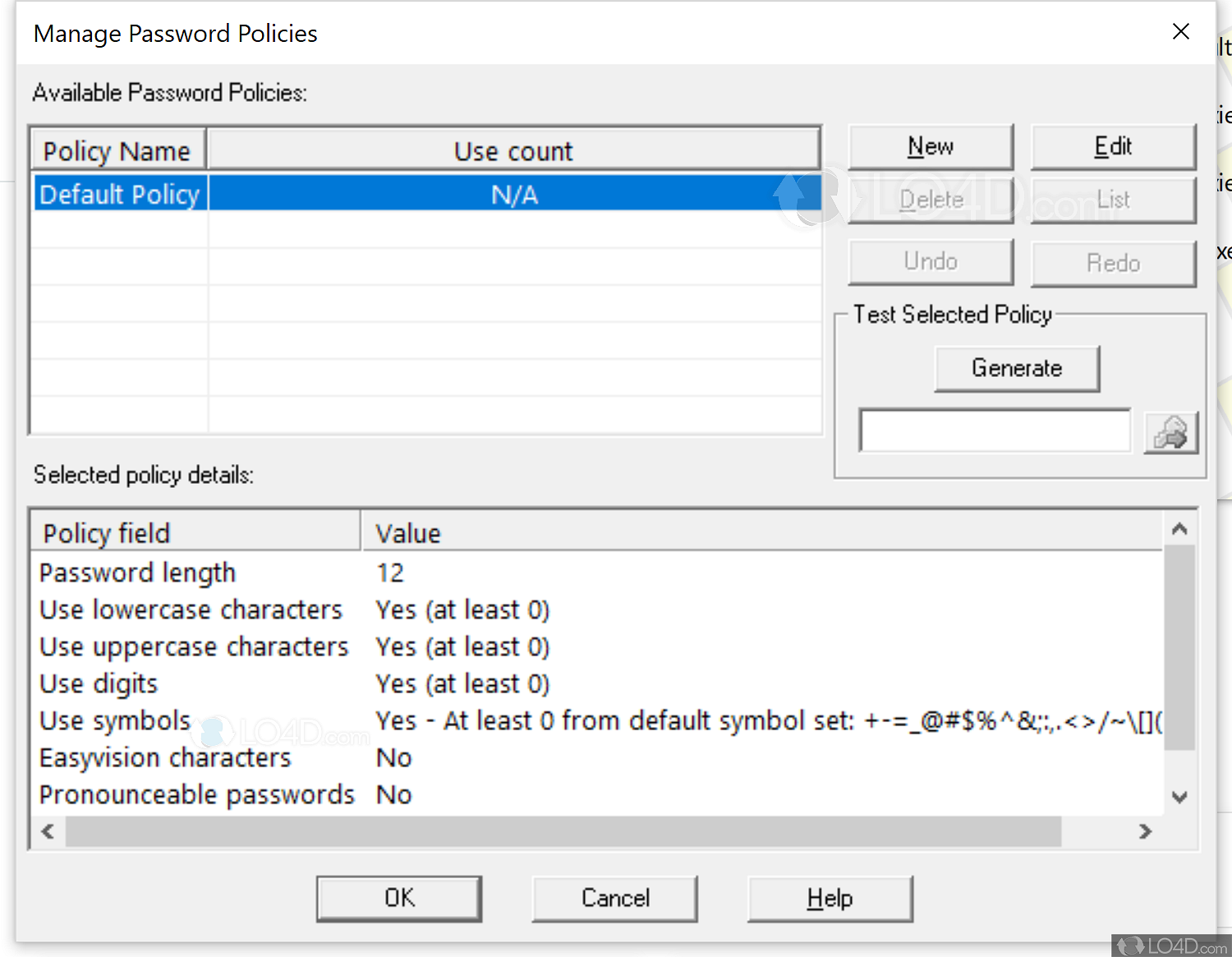Image resolution: width=1232 pixels, height=957 pixels.
Task: Close the Manage Password Policies window
Action: (1180, 31)
